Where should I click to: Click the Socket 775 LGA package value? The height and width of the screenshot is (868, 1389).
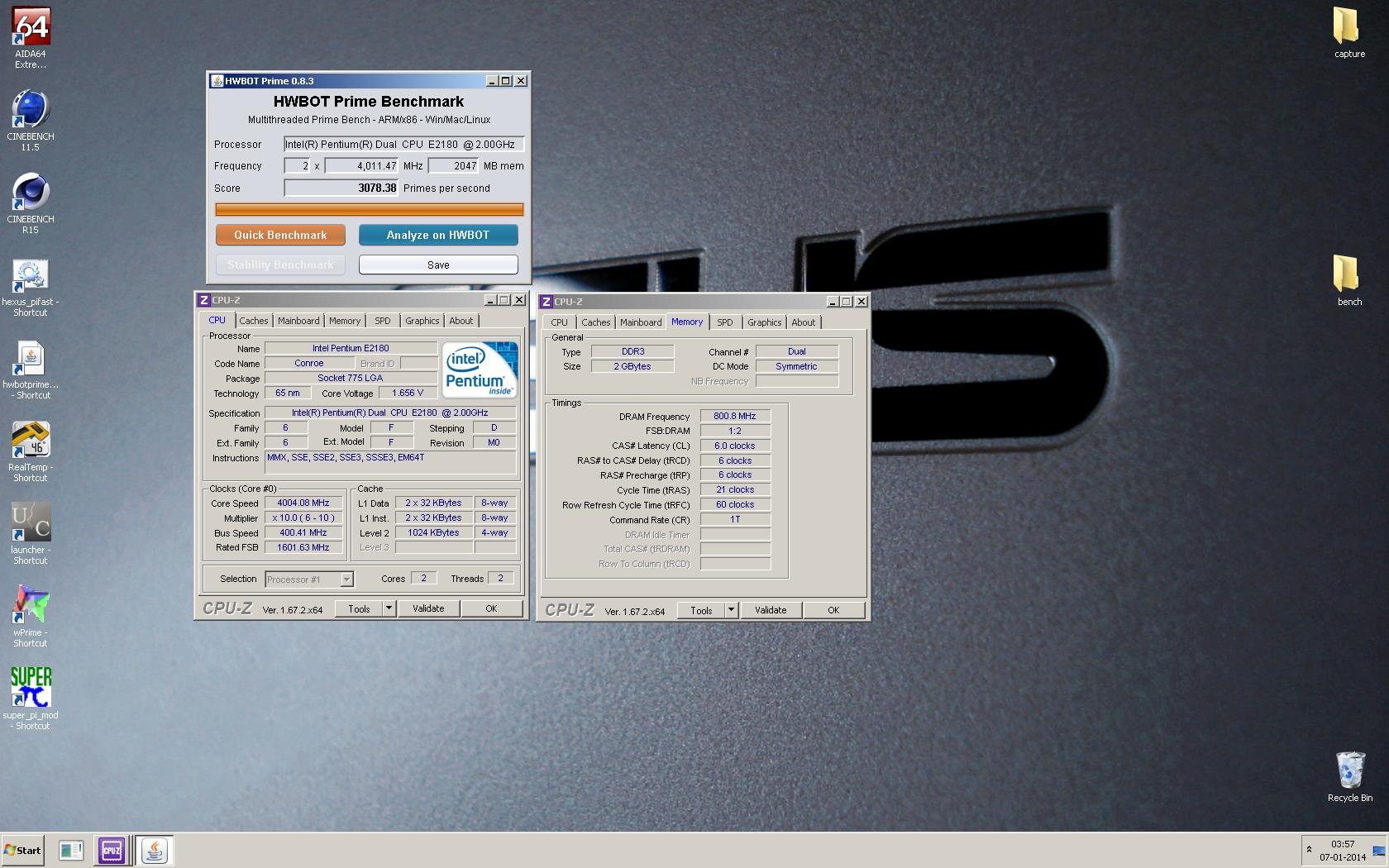tap(351, 378)
